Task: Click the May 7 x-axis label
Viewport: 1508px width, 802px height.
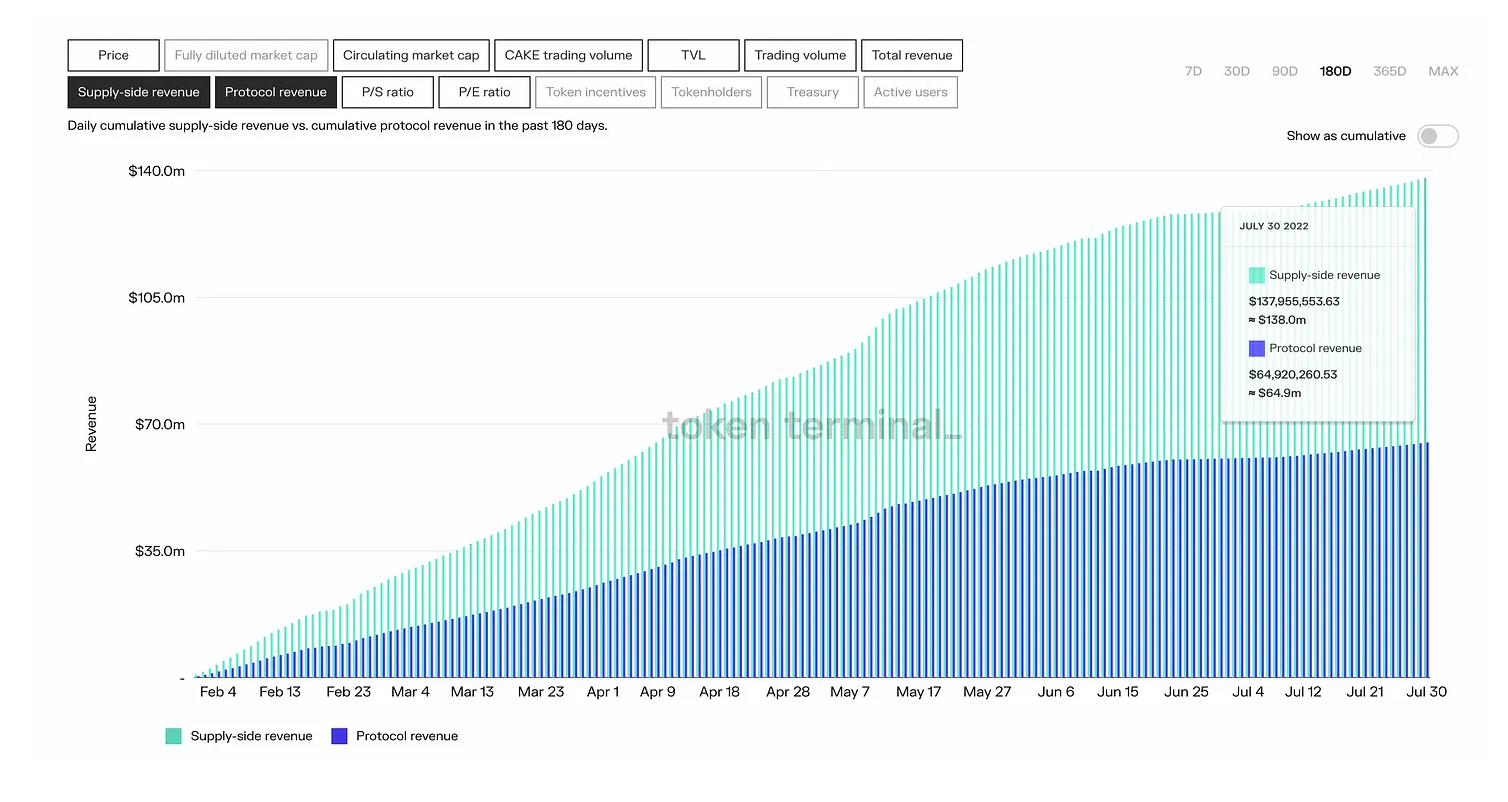Action: (x=850, y=691)
